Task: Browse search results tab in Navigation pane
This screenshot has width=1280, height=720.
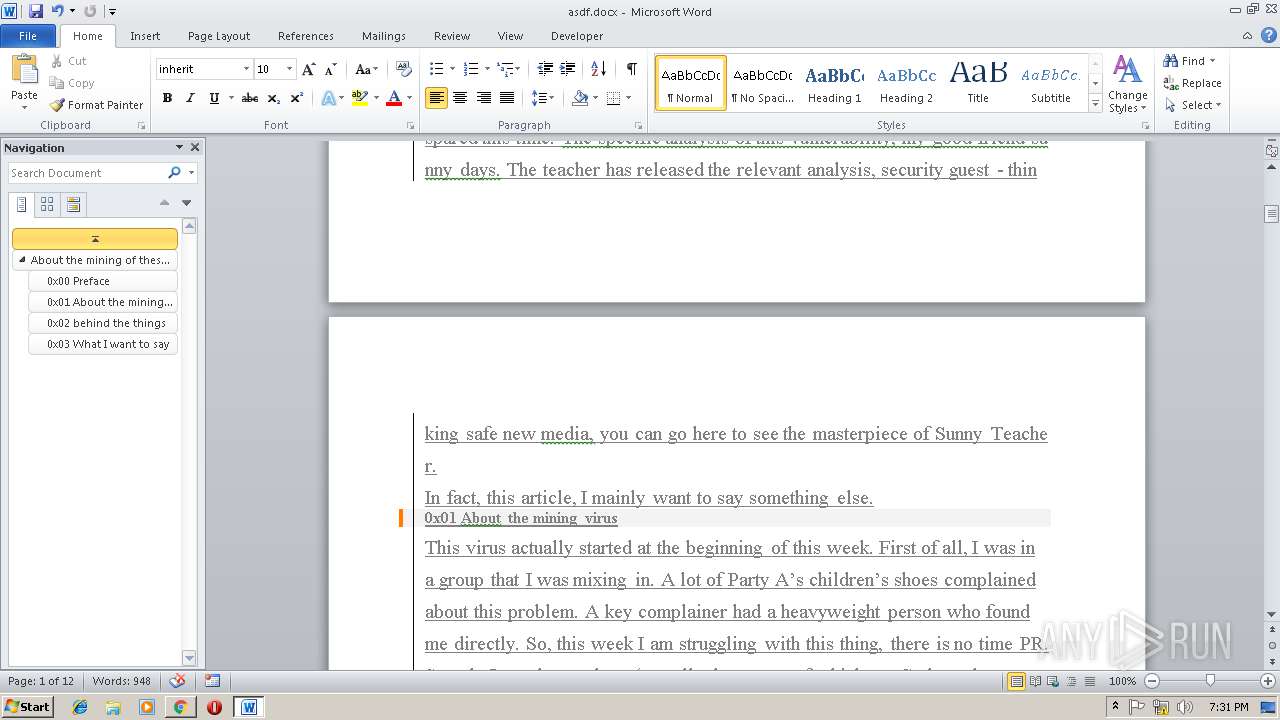Action: pos(73,204)
